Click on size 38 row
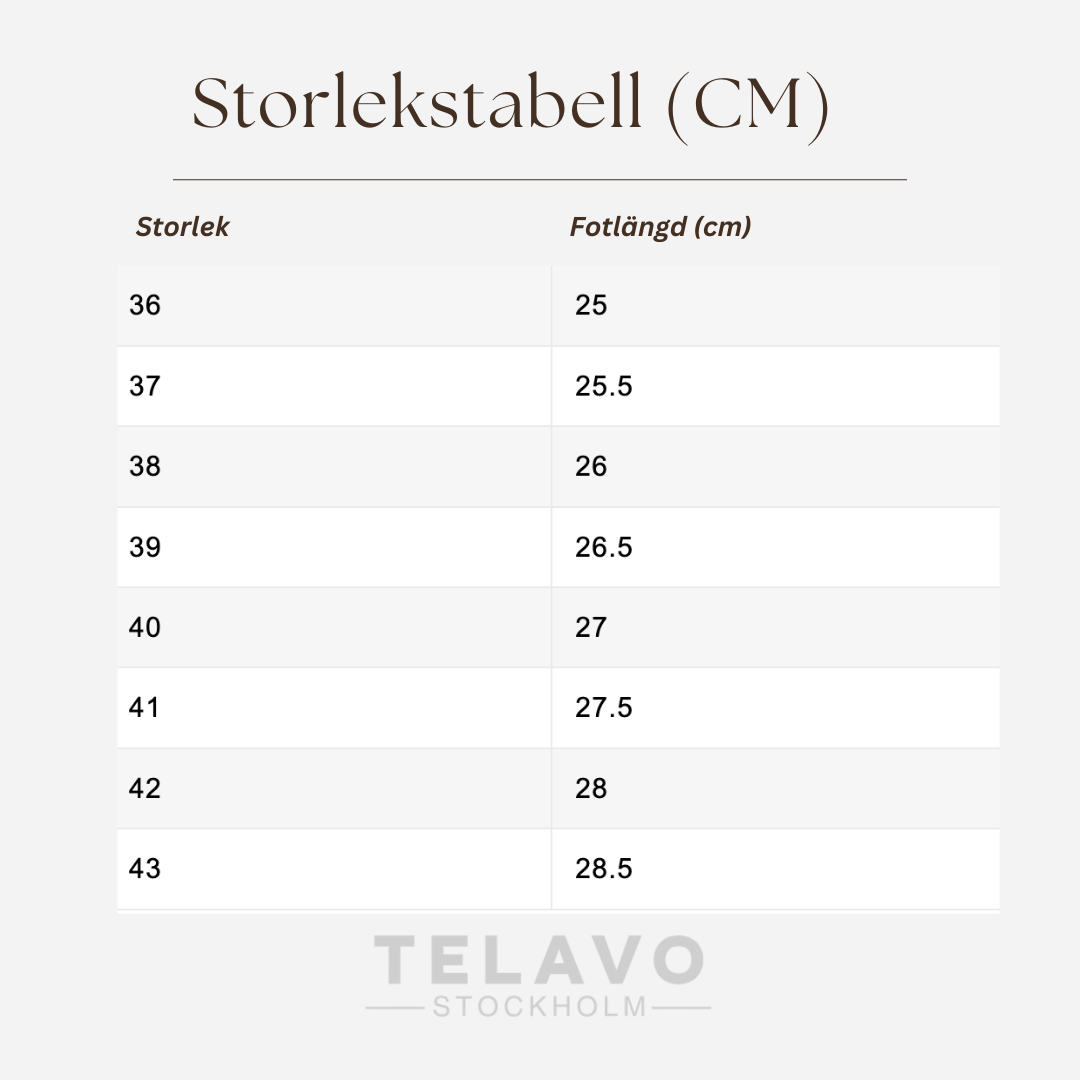The height and width of the screenshot is (1080, 1080). [145, 466]
